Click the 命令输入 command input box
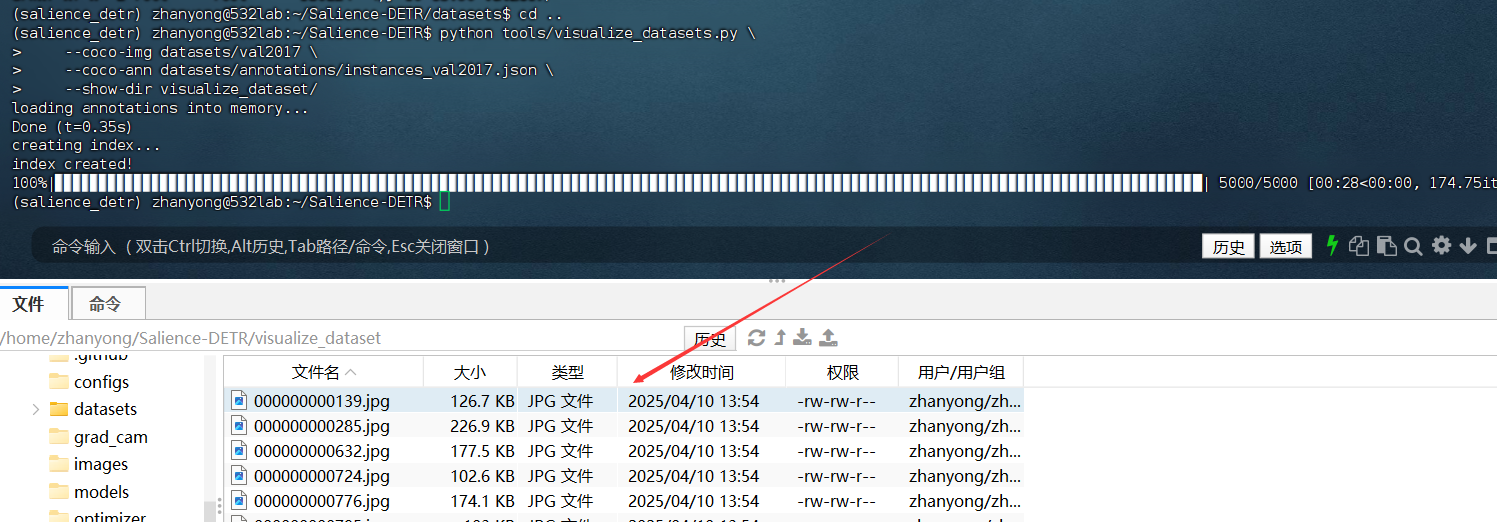Screen dimensions: 1497x522 click(x=615, y=247)
